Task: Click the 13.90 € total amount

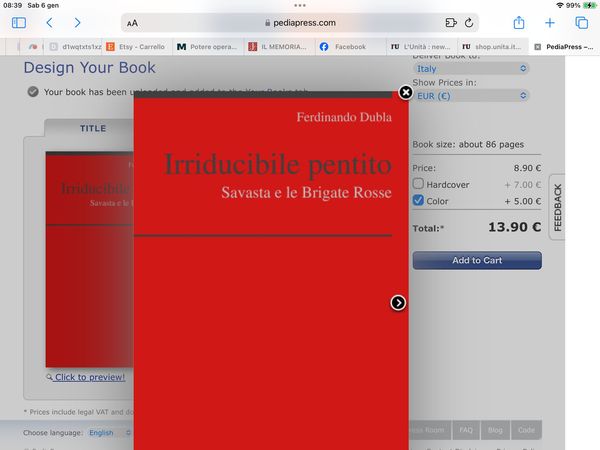Action: coord(514,227)
